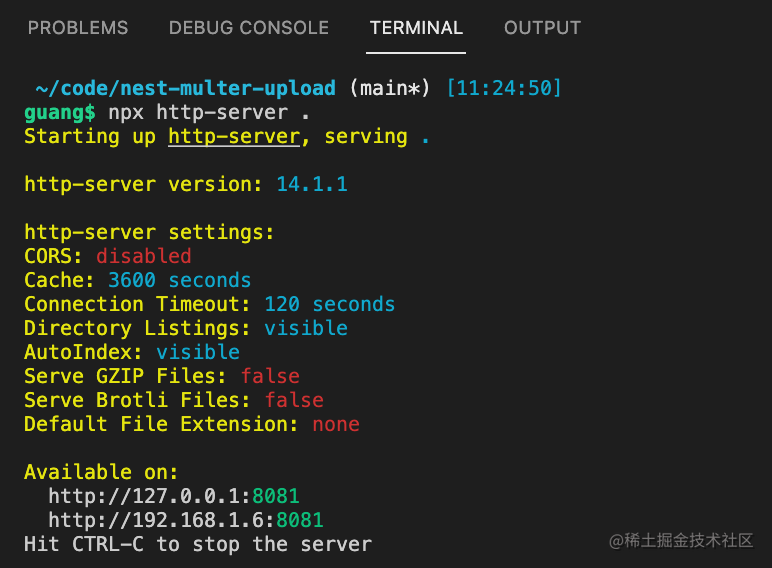Switch to the PROBLEMS tab

pos(78,28)
